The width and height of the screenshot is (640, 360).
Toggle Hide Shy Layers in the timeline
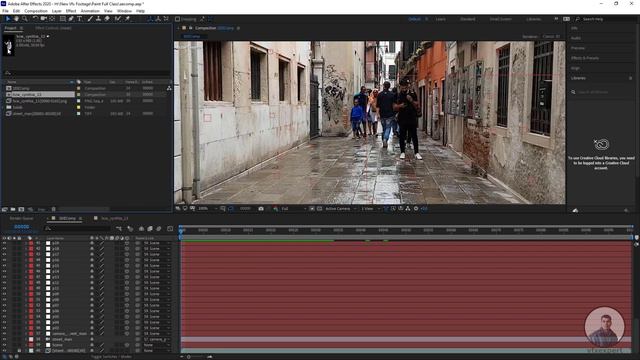click(141, 229)
